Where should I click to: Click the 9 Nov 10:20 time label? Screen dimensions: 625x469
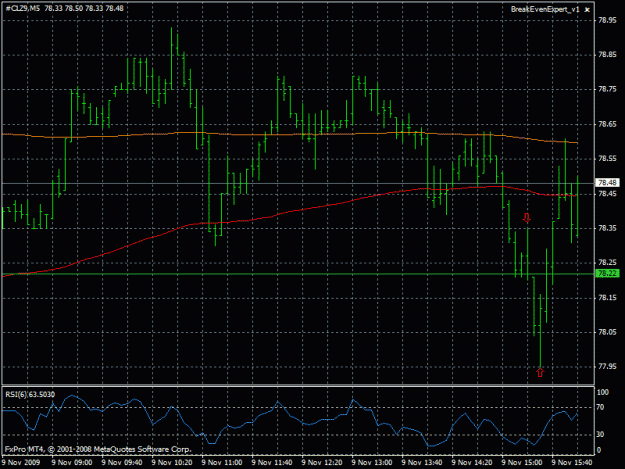point(172,462)
